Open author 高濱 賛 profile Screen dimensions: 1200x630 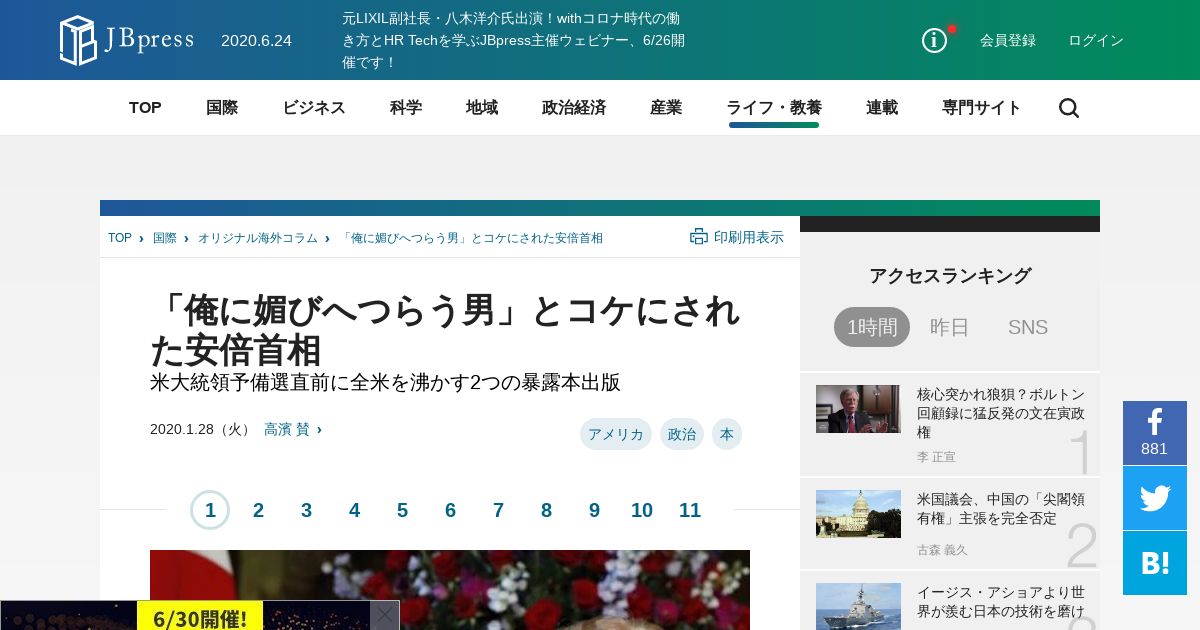point(287,429)
